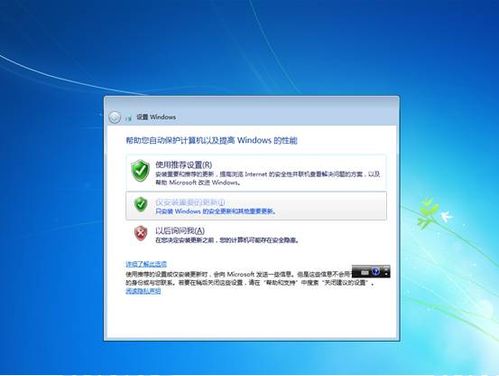499x376 pixels.
Task: Click the heading text 帮助您自动保护计算机以及提高 Windows 的性能
Action: click(211, 140)
